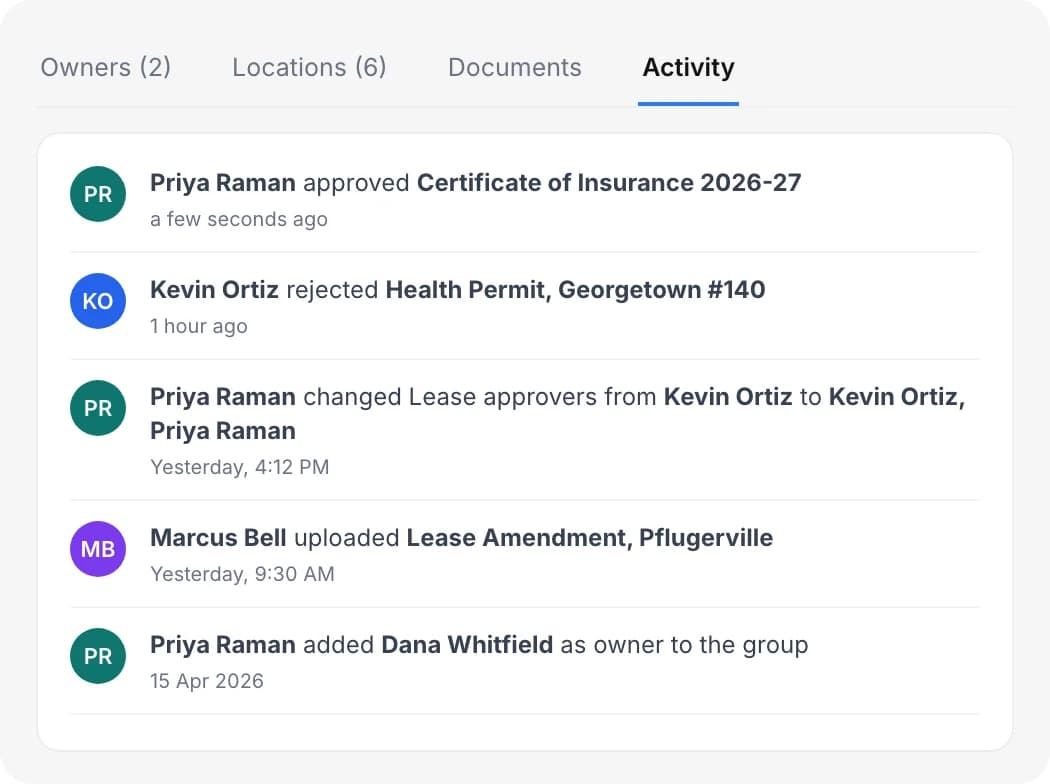Open the Documents tab

(514, 68)
